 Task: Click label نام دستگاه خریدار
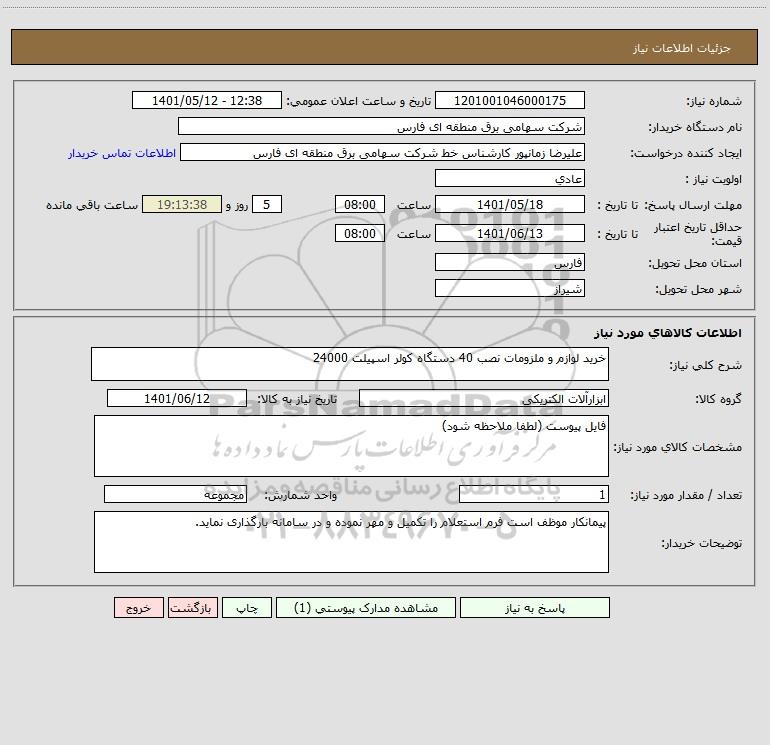pyautogui.click(x=695, y=127)
